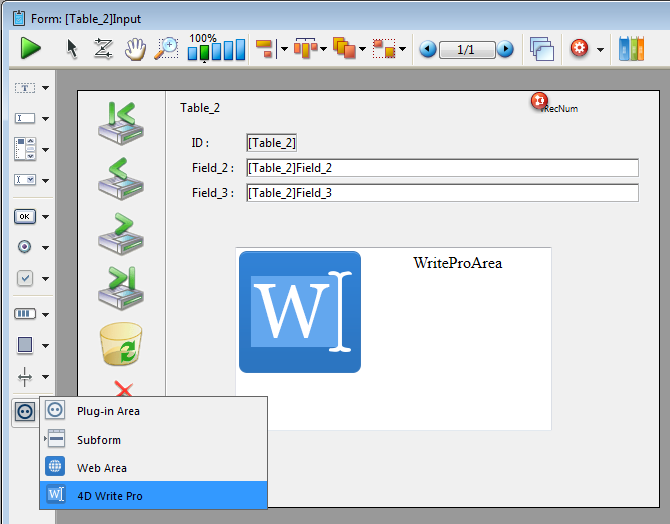Image resolution: width=670 pixels, height=524 pixels.
Task: Click the 1/1 page indicator
Action: pyautogui.click(x=467, y=50)
